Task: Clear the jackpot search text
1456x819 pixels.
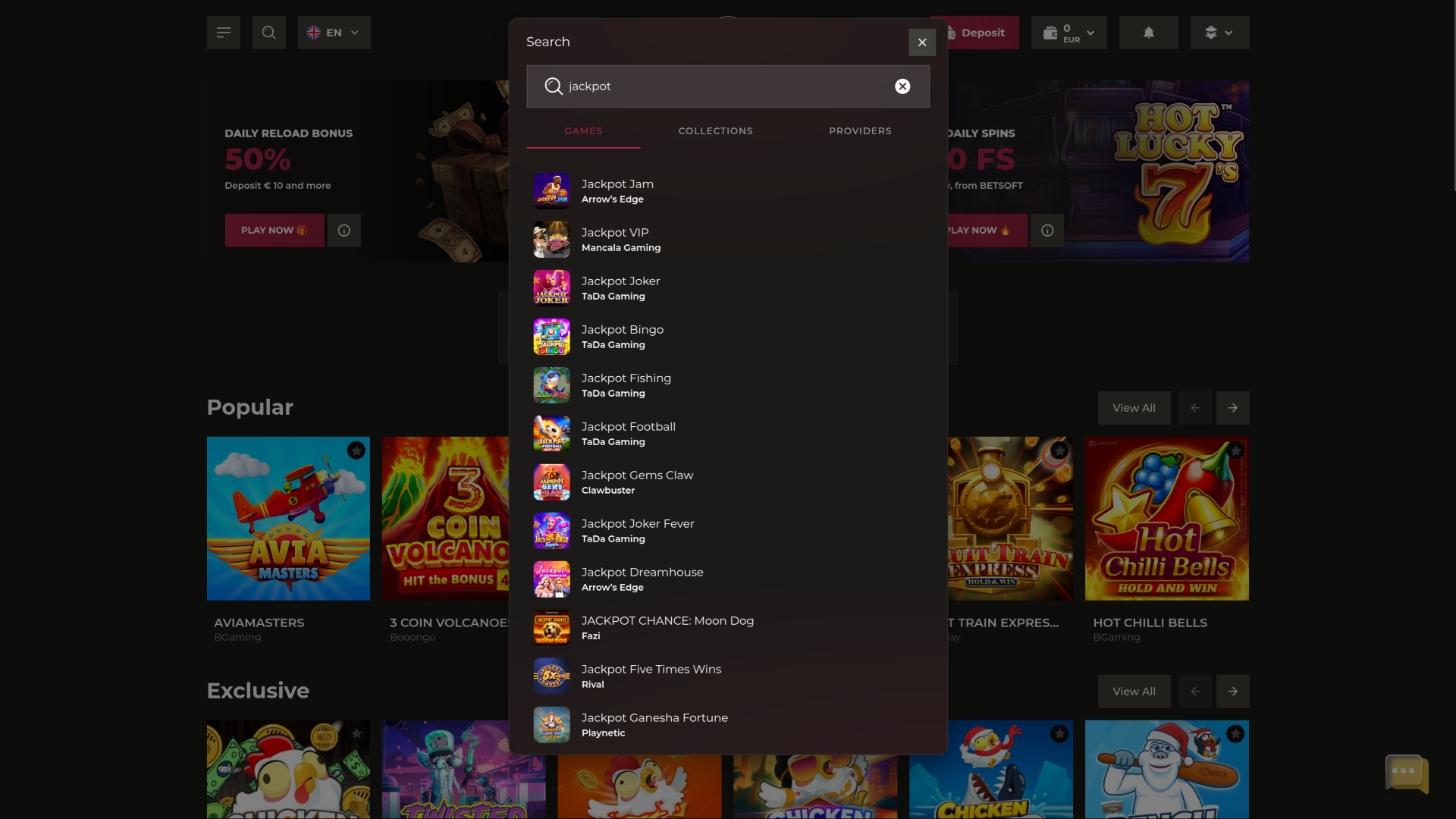Action: click(x=902, y=86)
